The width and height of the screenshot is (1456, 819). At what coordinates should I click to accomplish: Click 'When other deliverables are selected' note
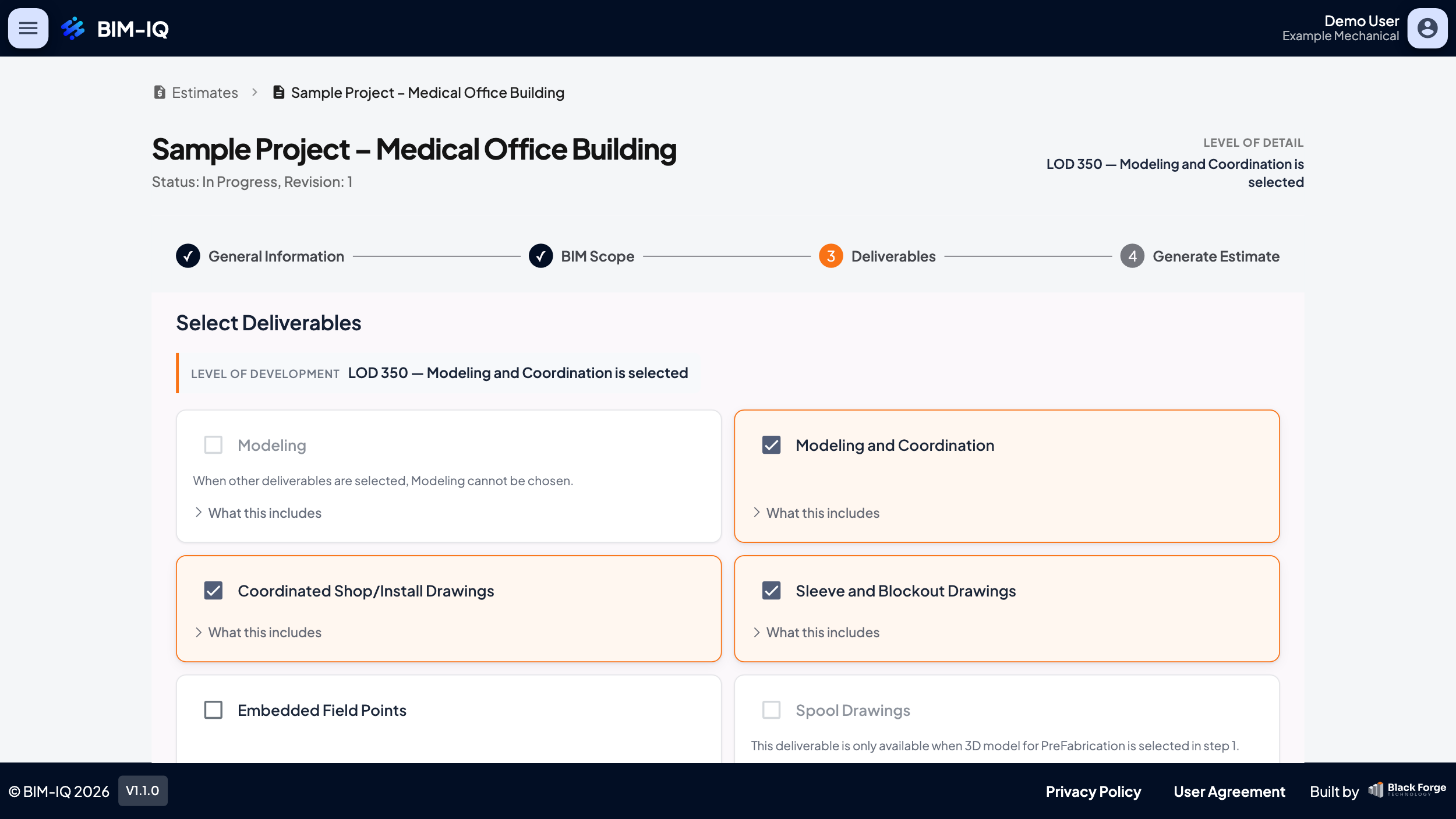click(383, 481)
